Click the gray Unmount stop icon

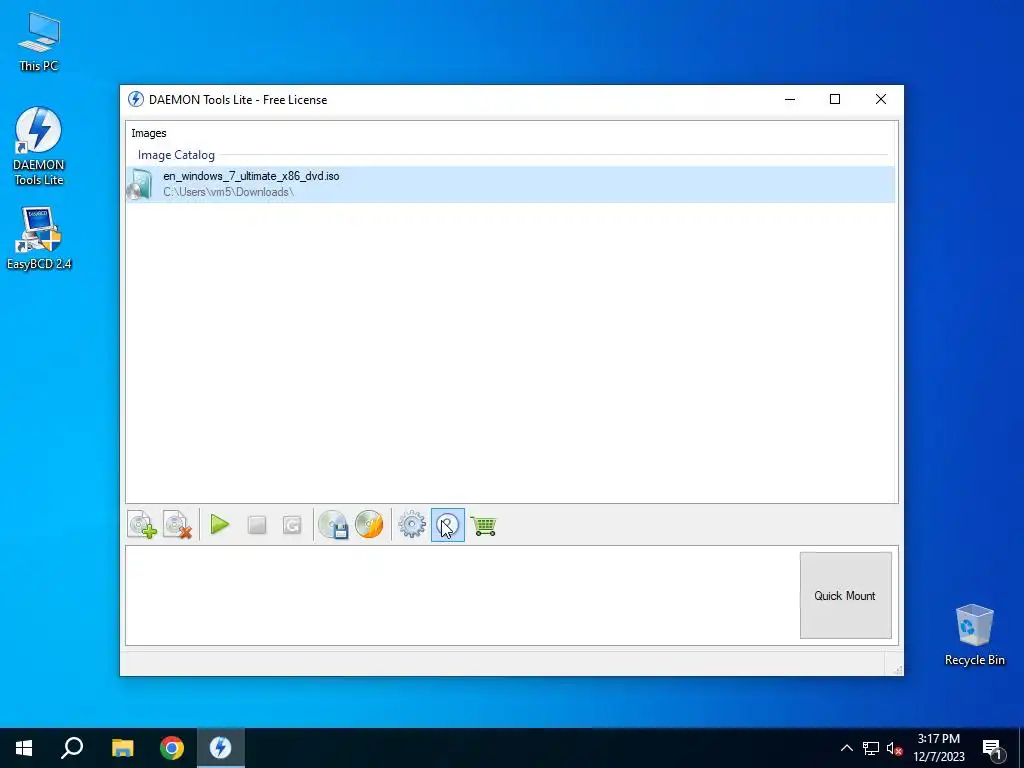pos(257,525)
